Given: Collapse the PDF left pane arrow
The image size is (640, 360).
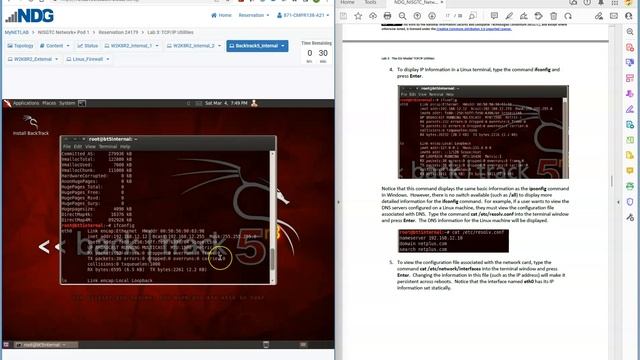Looking at the screenshot, I should pos(338,202).
